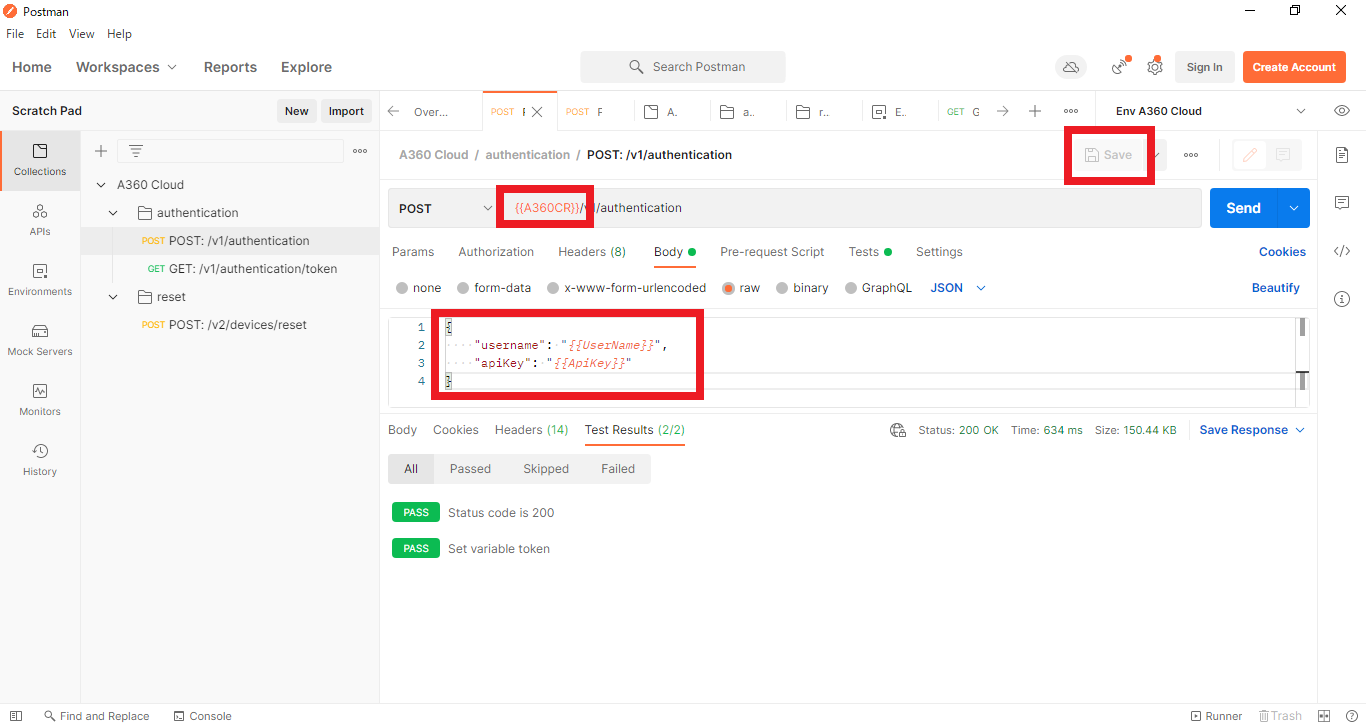This screenshot has height=728, width=1366.
Task: Click the blue Send button
Action: [x=1244, y=208]
